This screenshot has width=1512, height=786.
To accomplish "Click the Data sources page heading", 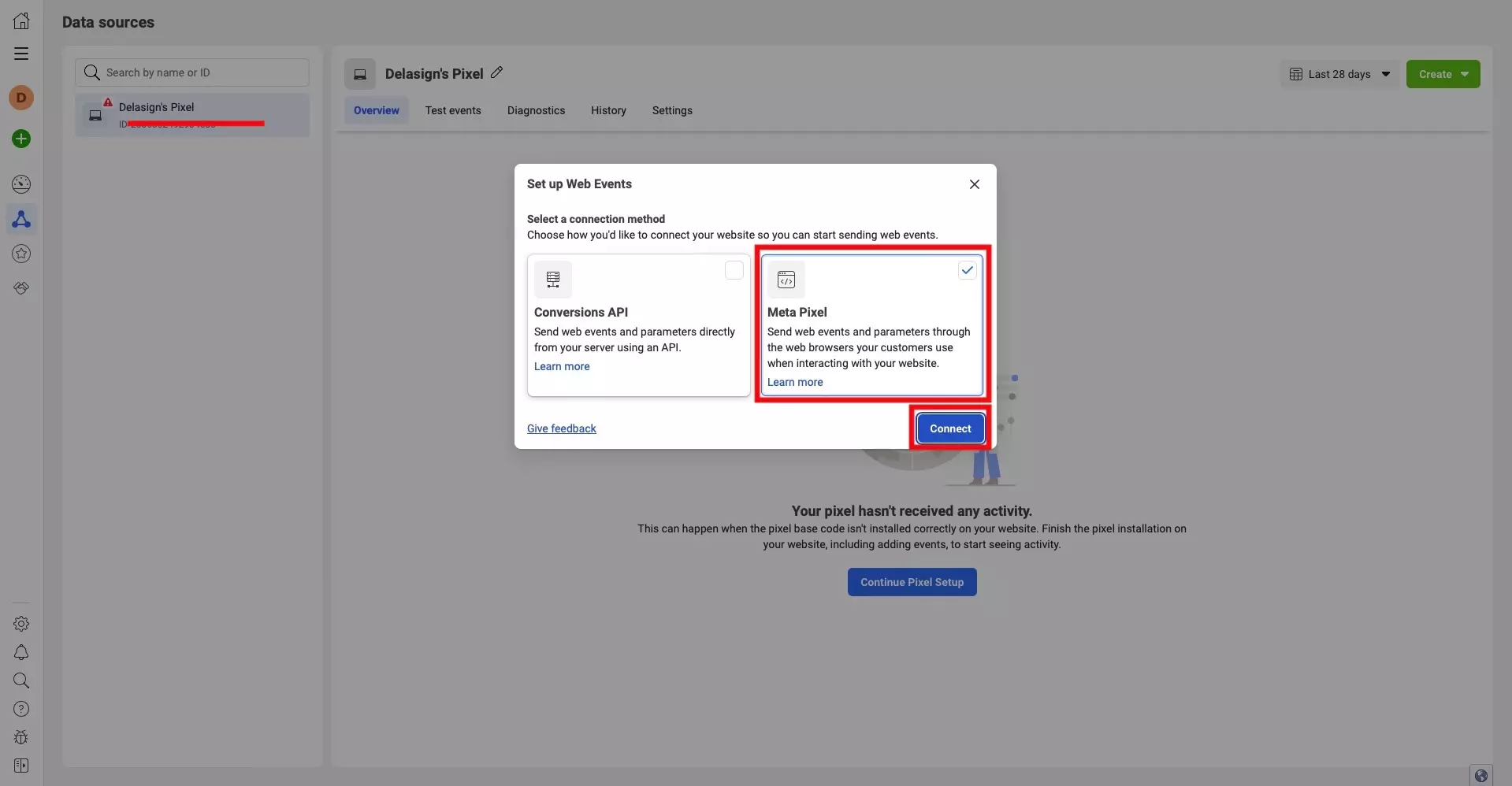I will coord(109,22).
